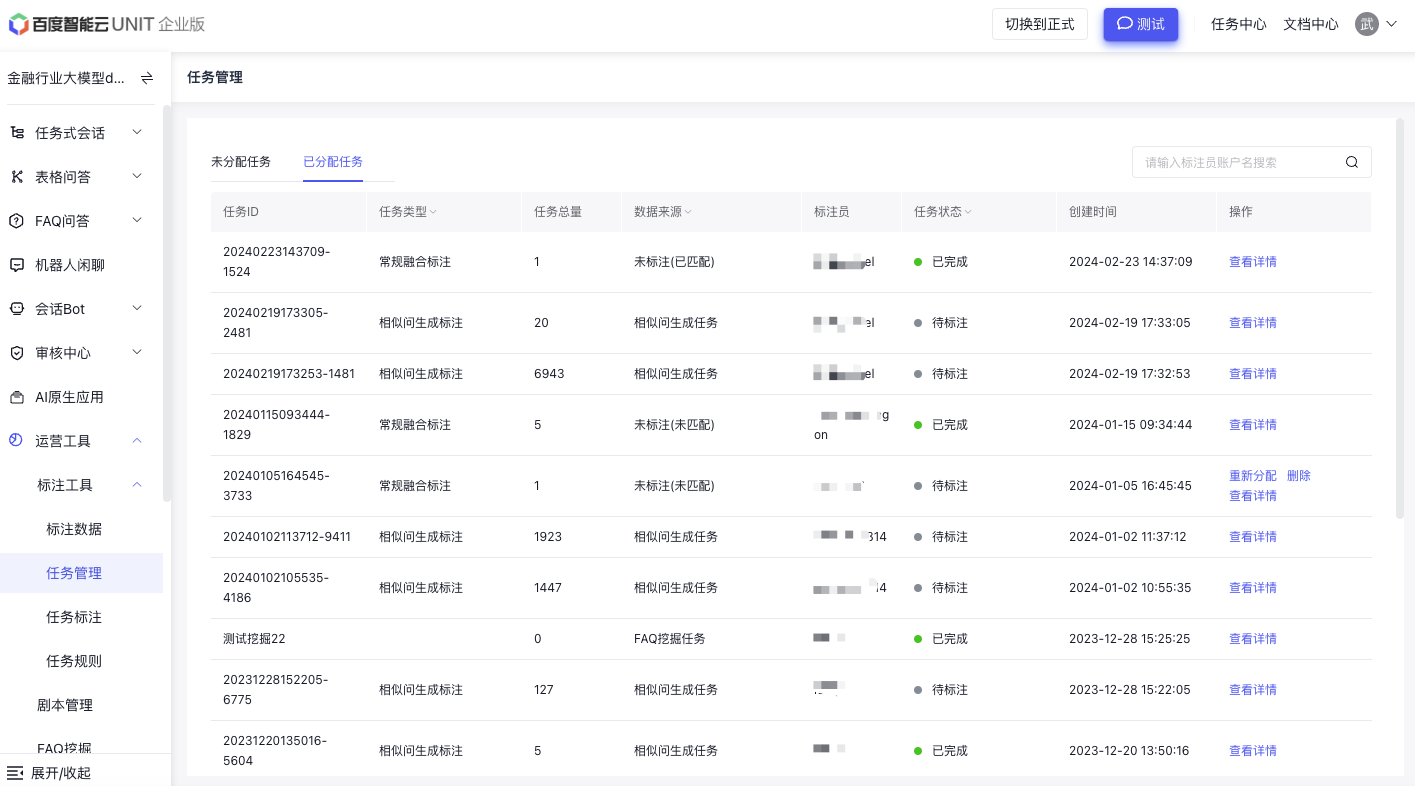Click the 展开/收起 label
This screenshot has height=786, width=1415.
(x=61, y=773)
